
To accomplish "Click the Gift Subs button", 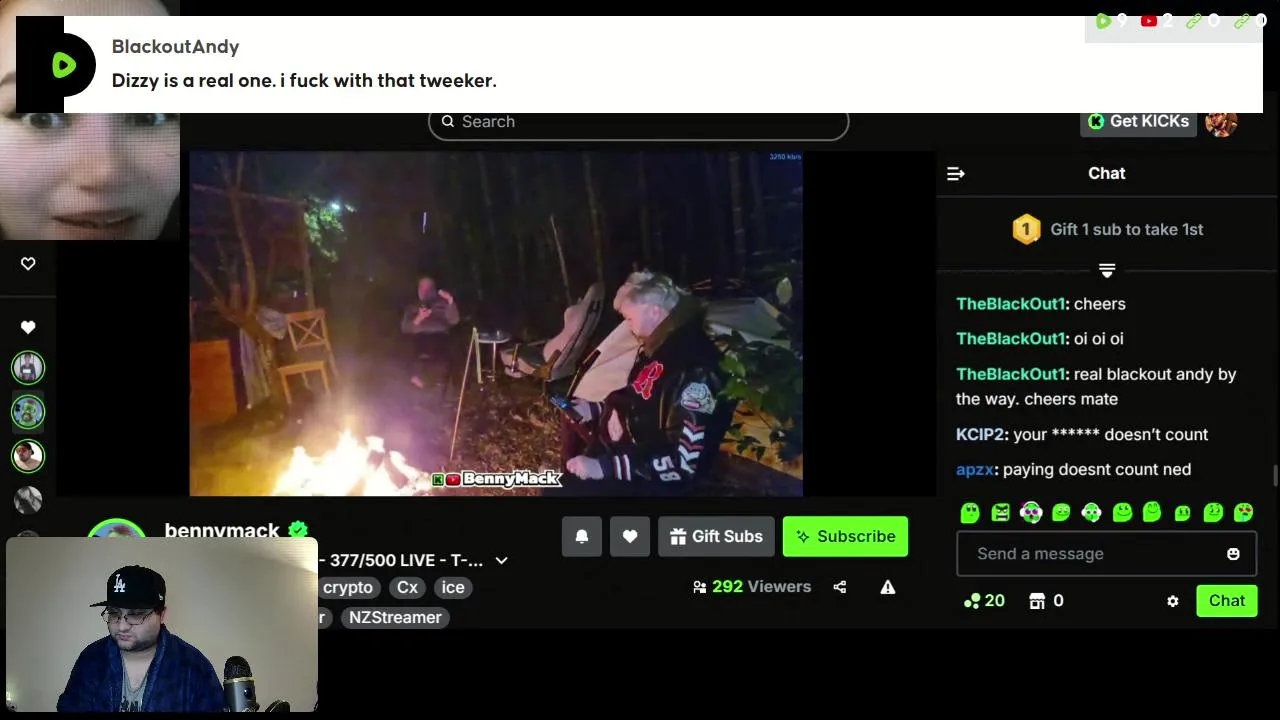I will click(716, 536).
